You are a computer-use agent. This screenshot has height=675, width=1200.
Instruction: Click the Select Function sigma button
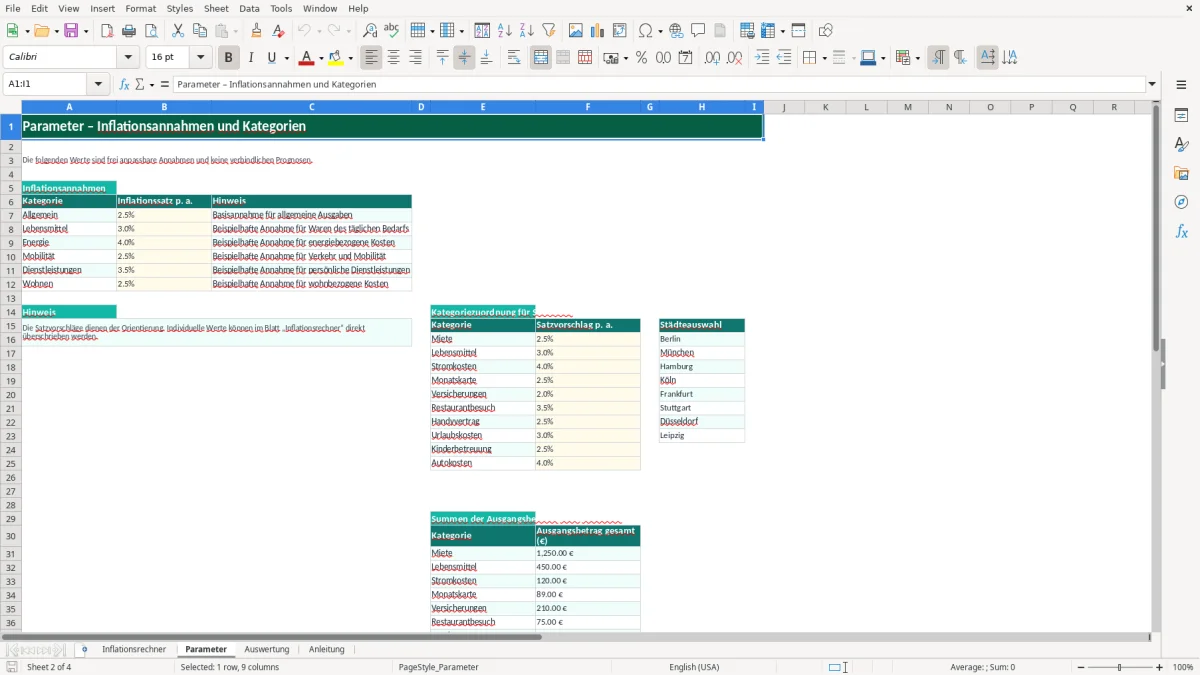[x=140, y=84]
